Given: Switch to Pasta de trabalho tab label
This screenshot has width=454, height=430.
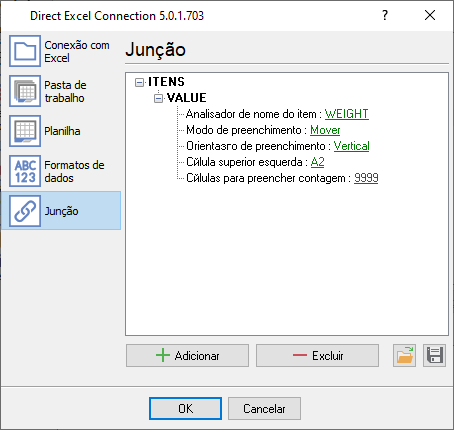Looking at the screenshot, I should (65, 91).
